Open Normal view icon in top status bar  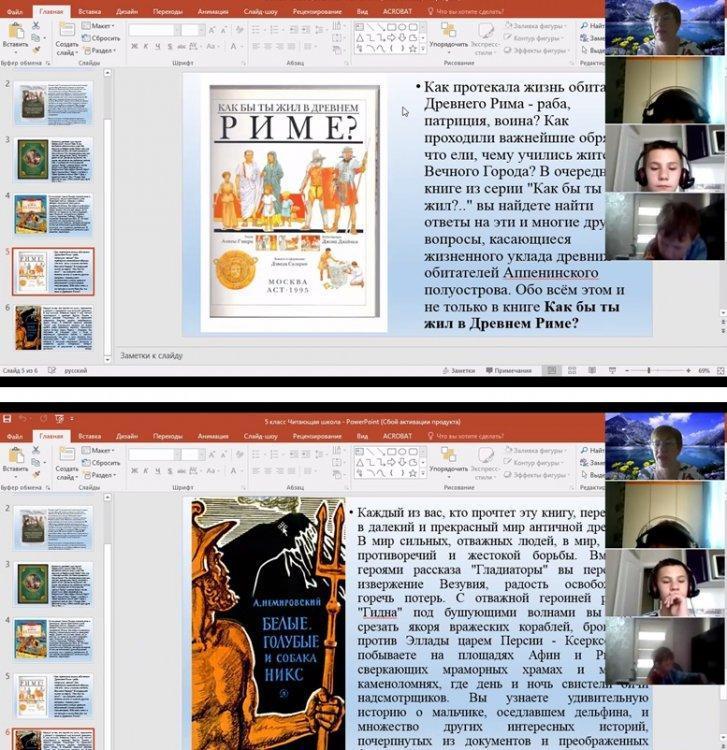click(551, 370)
